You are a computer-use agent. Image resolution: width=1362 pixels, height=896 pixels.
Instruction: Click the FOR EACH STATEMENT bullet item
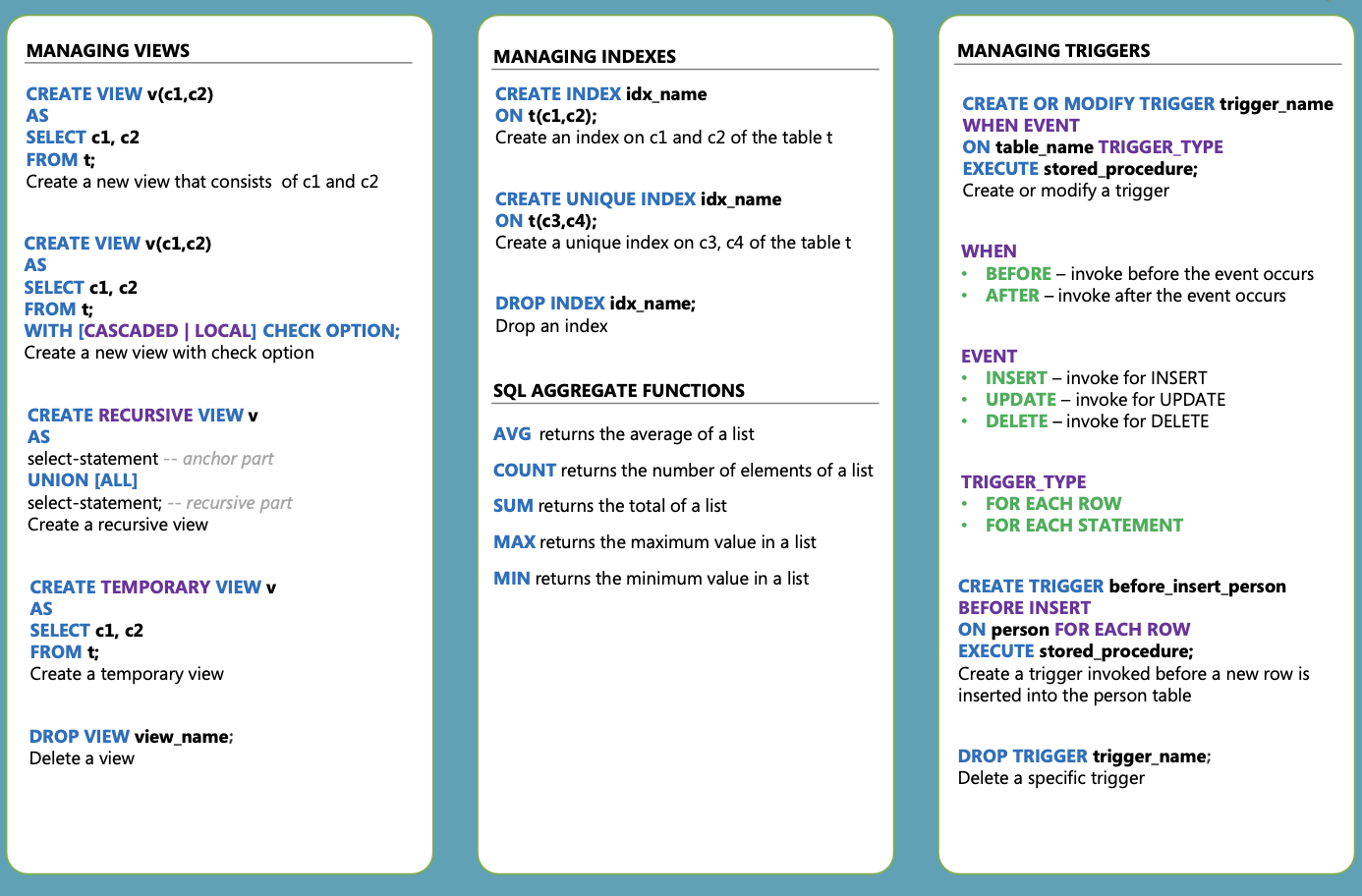[1084, 525]
